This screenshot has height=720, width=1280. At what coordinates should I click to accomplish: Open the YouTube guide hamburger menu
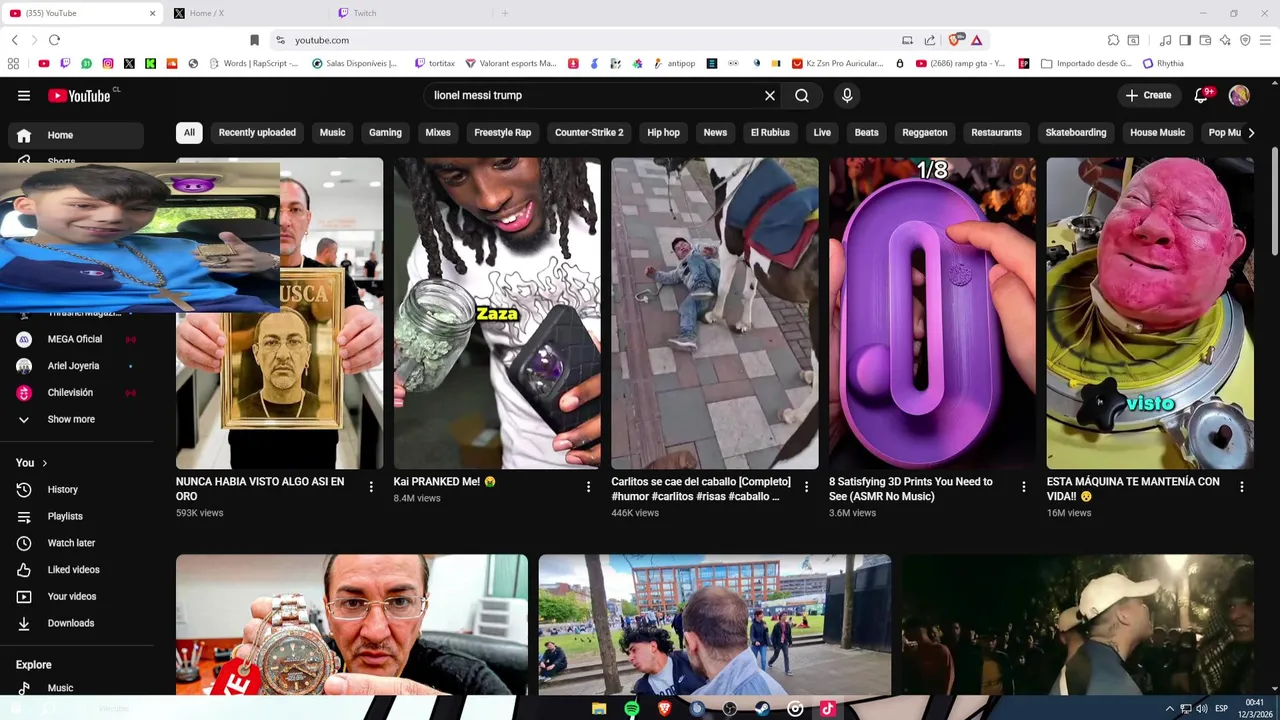(24, 96)
